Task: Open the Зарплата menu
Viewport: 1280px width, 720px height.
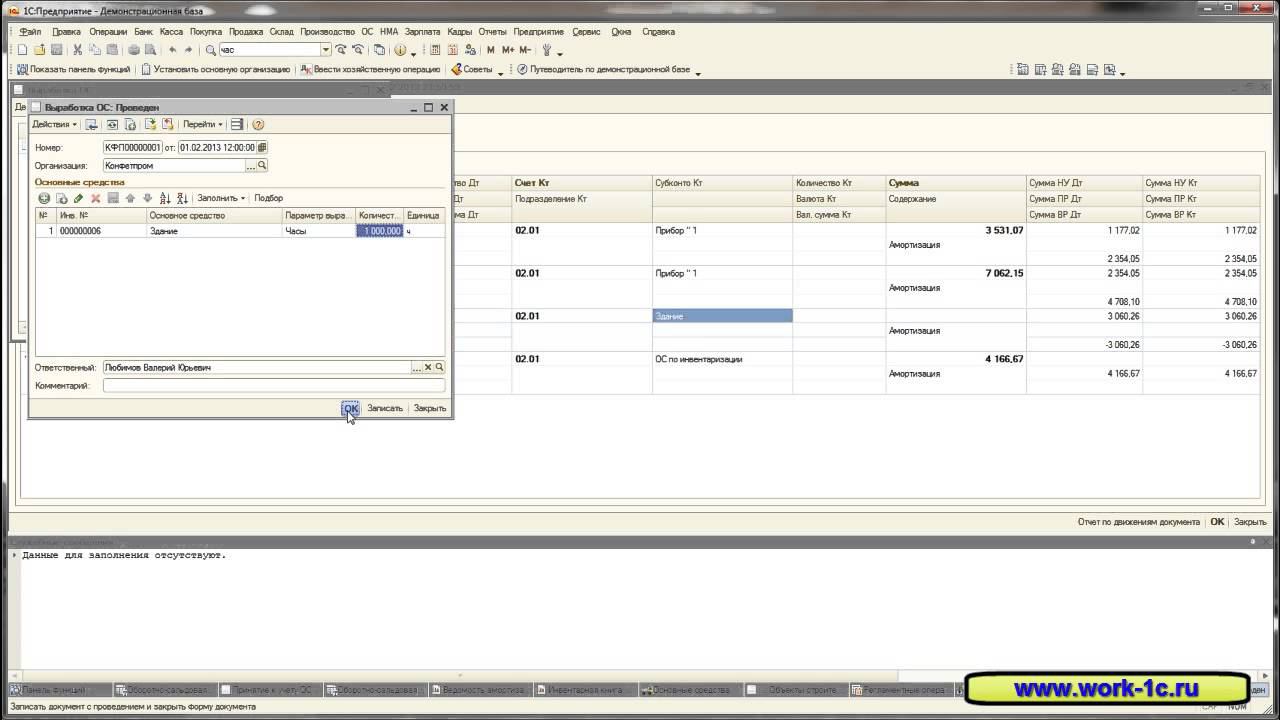Action: tap(423, 31)
